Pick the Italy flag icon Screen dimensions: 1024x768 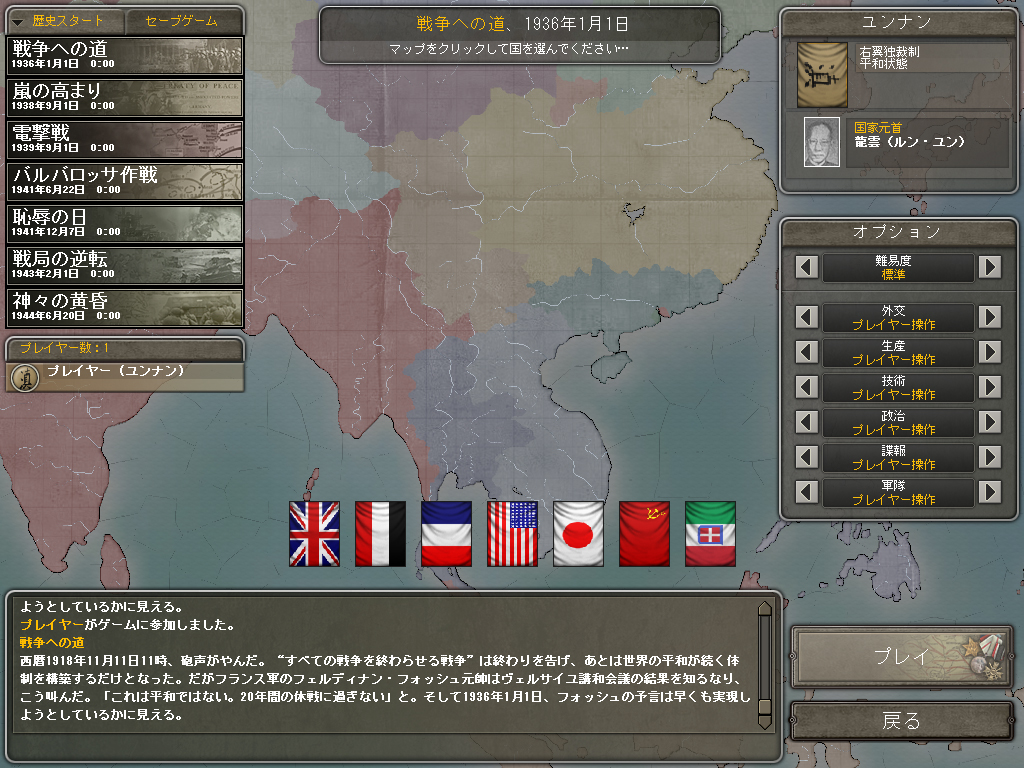pyautogui.click(x=710, y=534)
